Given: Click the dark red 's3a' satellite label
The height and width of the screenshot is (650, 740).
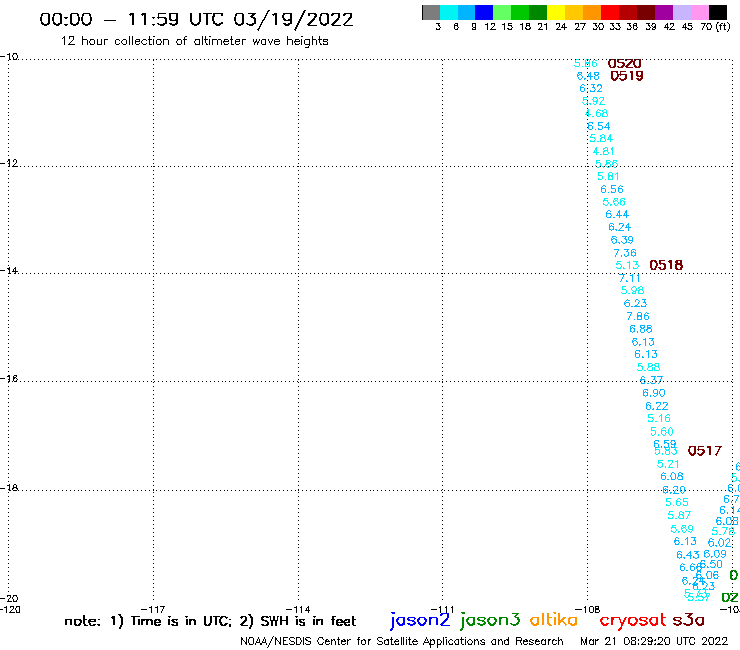Looking at the screenshot, I should (x=689, y=620).
